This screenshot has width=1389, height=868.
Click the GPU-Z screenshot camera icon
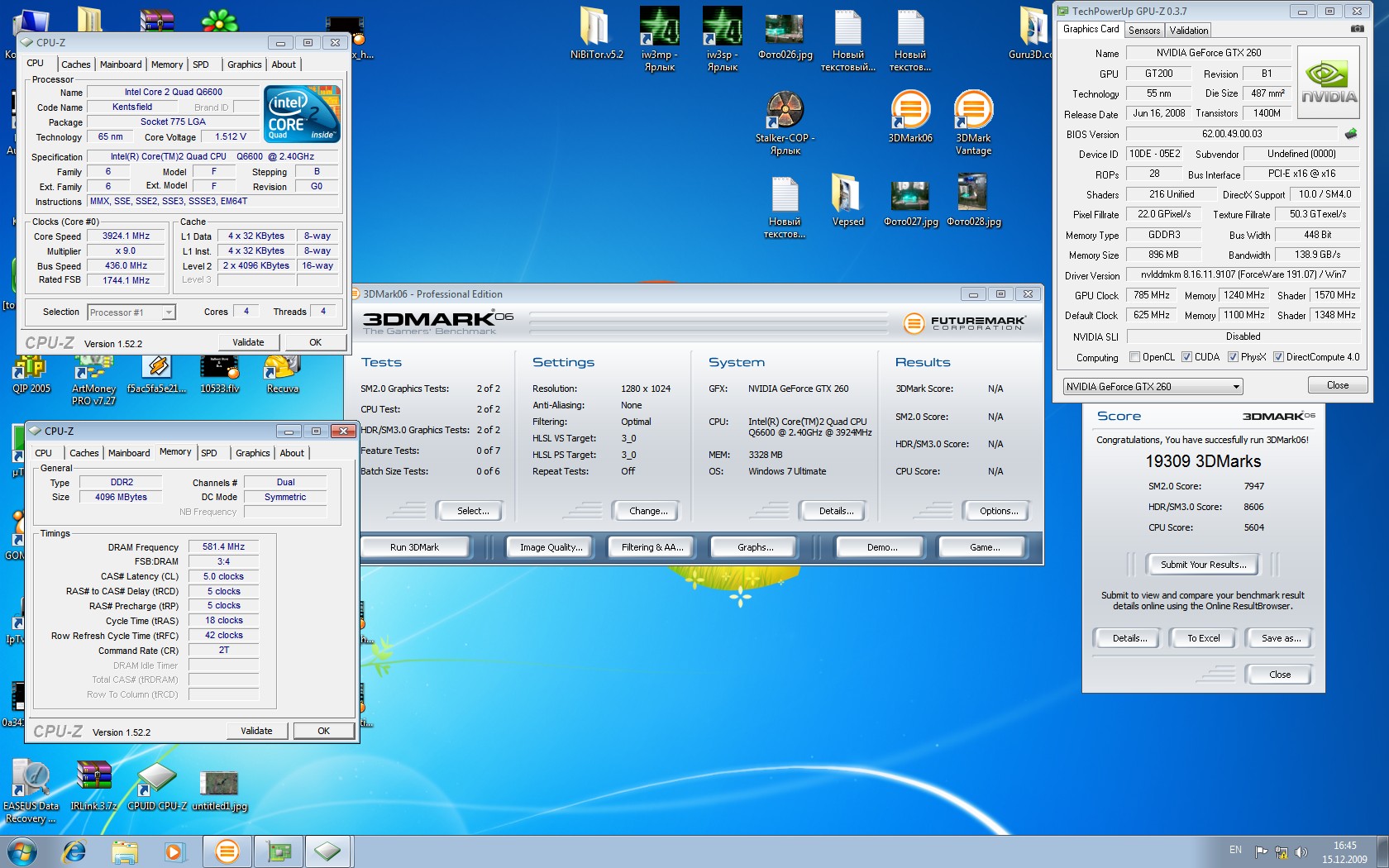[x=1357, y=29]
